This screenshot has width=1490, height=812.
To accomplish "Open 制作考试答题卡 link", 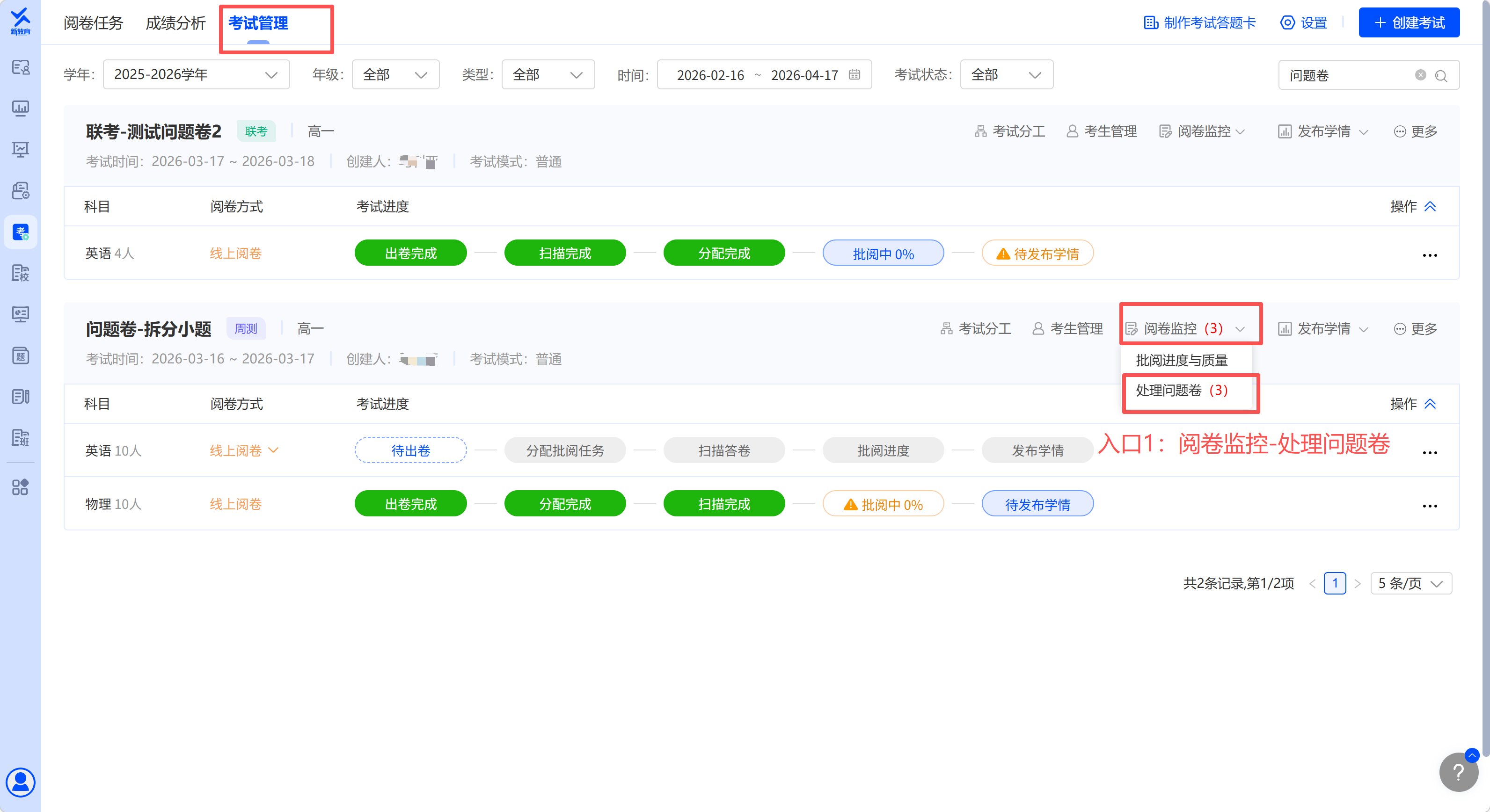I will (1200, 23).
